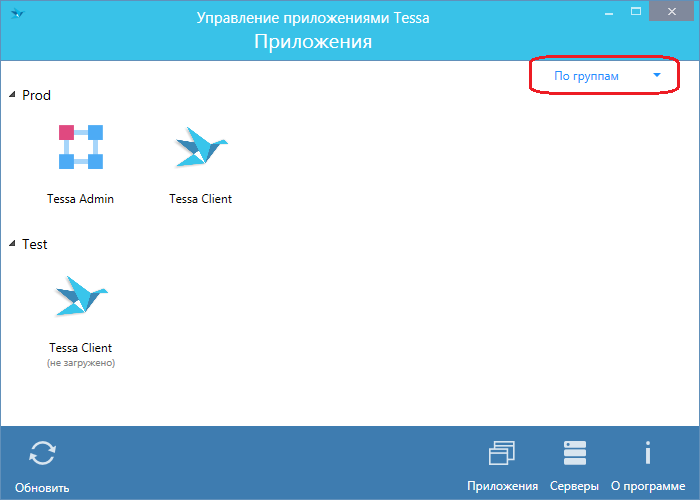Viewport: 700px width, 500px height.
Task: Click the refresh arrows icon
Action: click(x=42, y=453)
